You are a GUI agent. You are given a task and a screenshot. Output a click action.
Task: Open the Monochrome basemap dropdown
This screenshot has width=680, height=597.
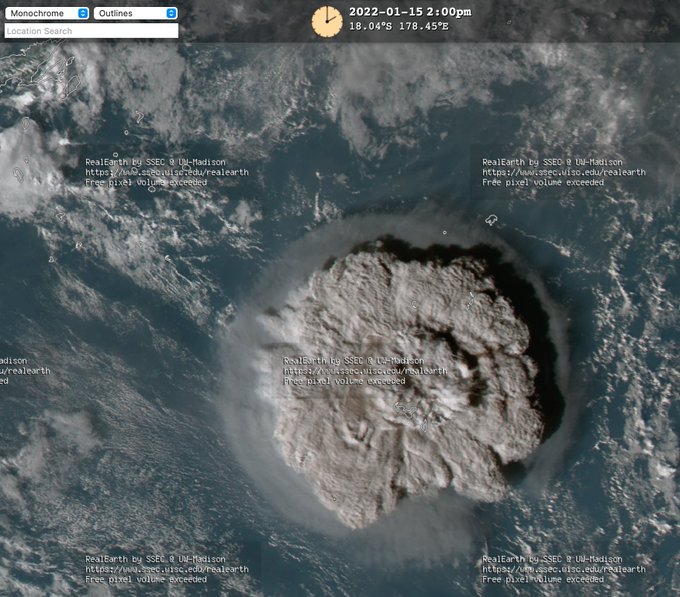tap(47, 13)
